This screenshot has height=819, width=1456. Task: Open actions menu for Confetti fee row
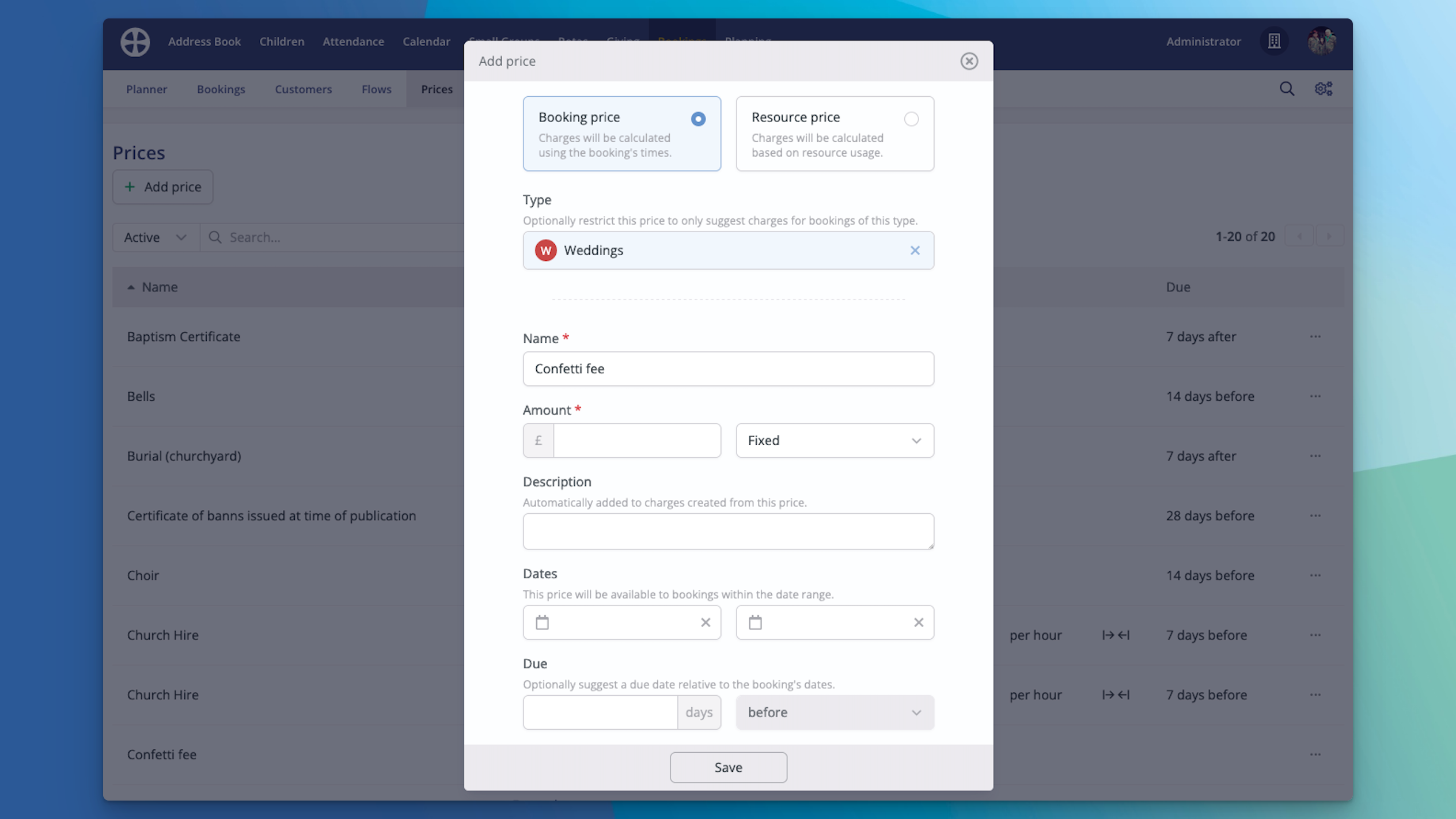point(1315,754)
